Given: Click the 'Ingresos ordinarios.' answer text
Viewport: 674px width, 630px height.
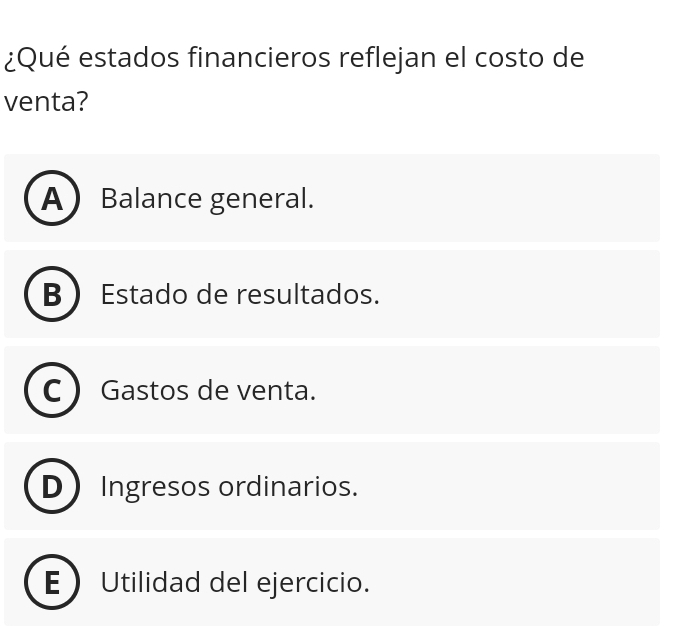Looking at the screenshot, I should (229, 487).
